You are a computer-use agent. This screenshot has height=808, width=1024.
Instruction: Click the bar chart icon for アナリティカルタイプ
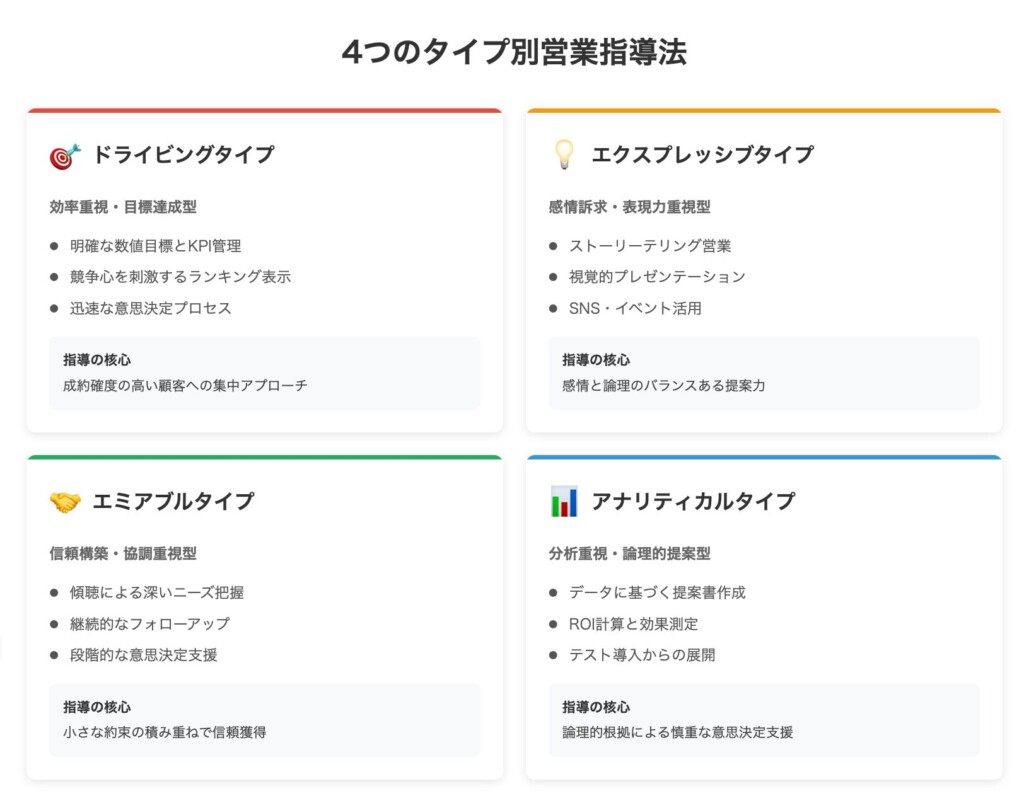(564, 502)
